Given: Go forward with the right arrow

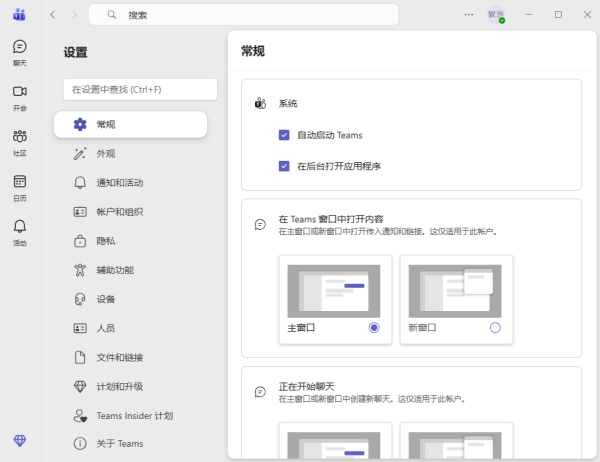Looking at the screenshot, I should pos(75,15).
